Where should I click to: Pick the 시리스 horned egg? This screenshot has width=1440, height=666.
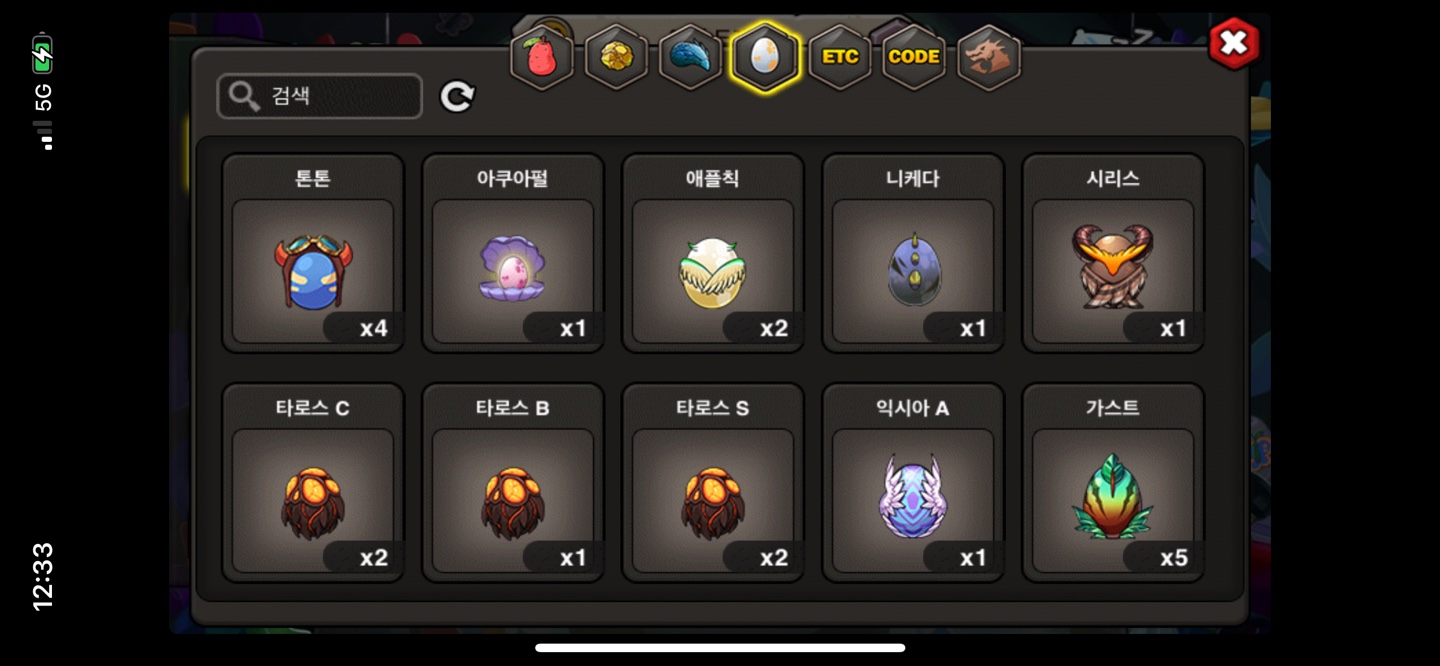click(x=1113, y=253)
